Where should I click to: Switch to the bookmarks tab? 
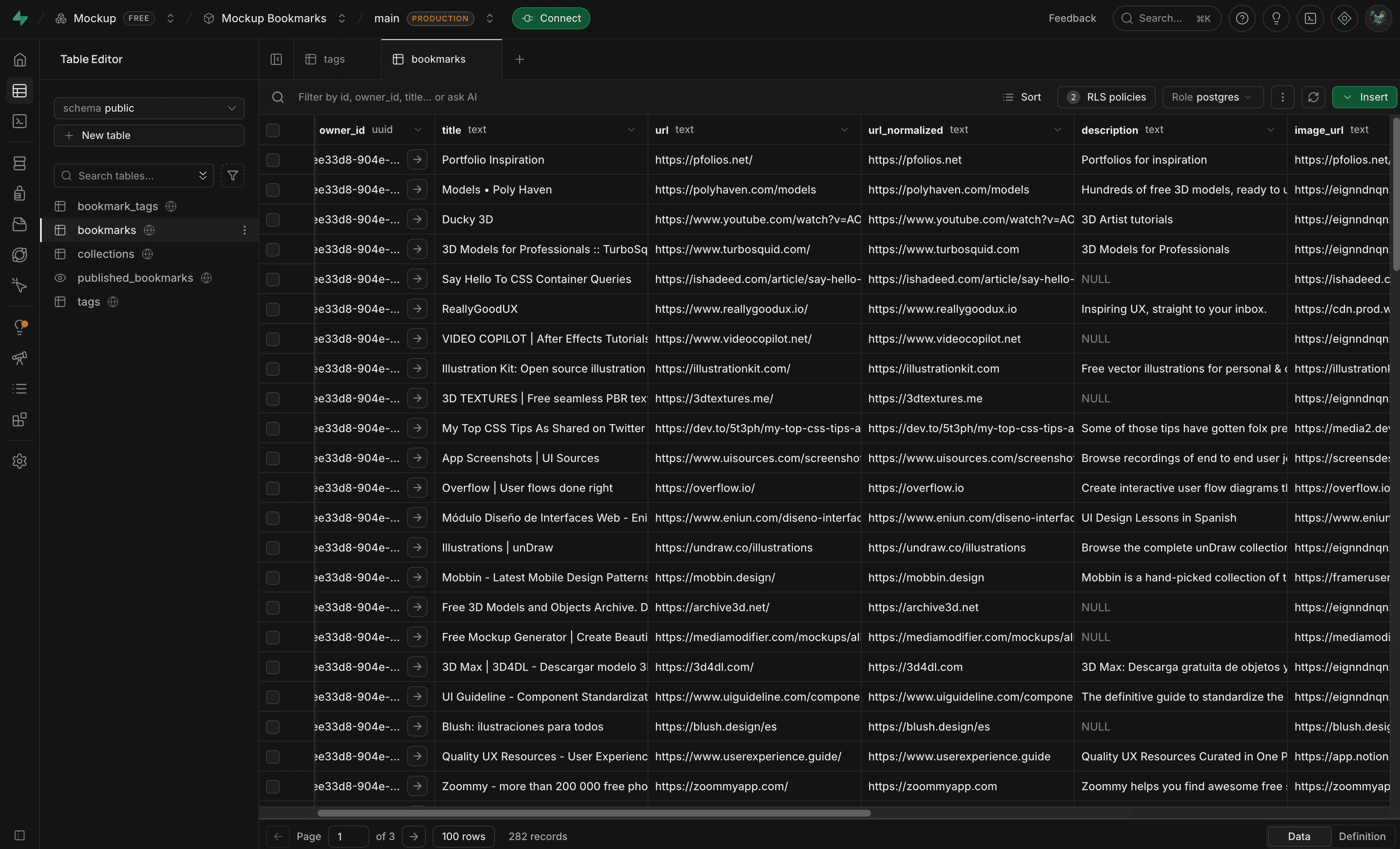click(442, 59)
